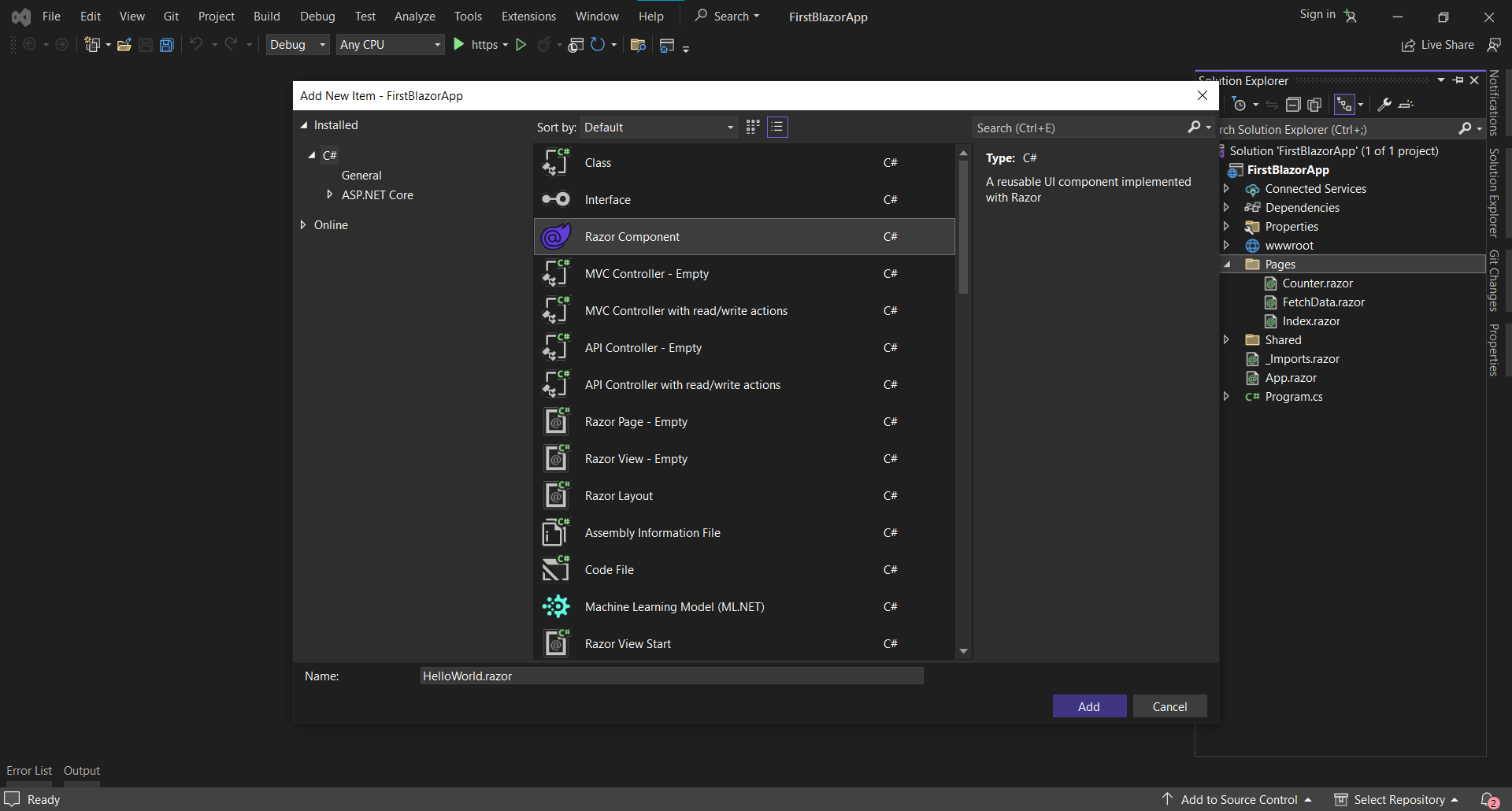Open the Build menu

click(266, 16)
